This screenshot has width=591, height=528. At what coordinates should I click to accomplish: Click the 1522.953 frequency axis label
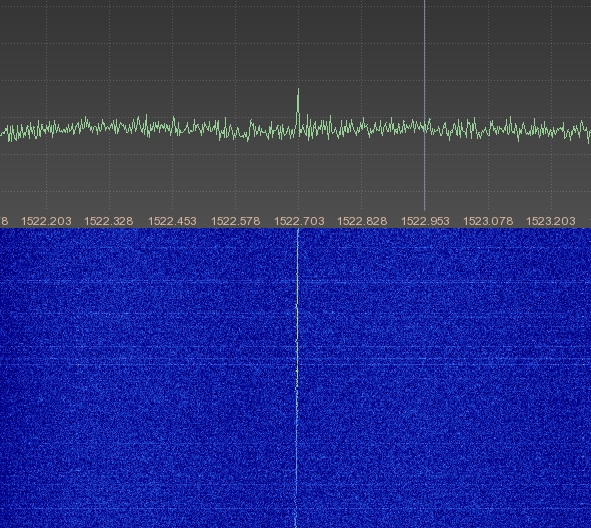click(425, 221)
